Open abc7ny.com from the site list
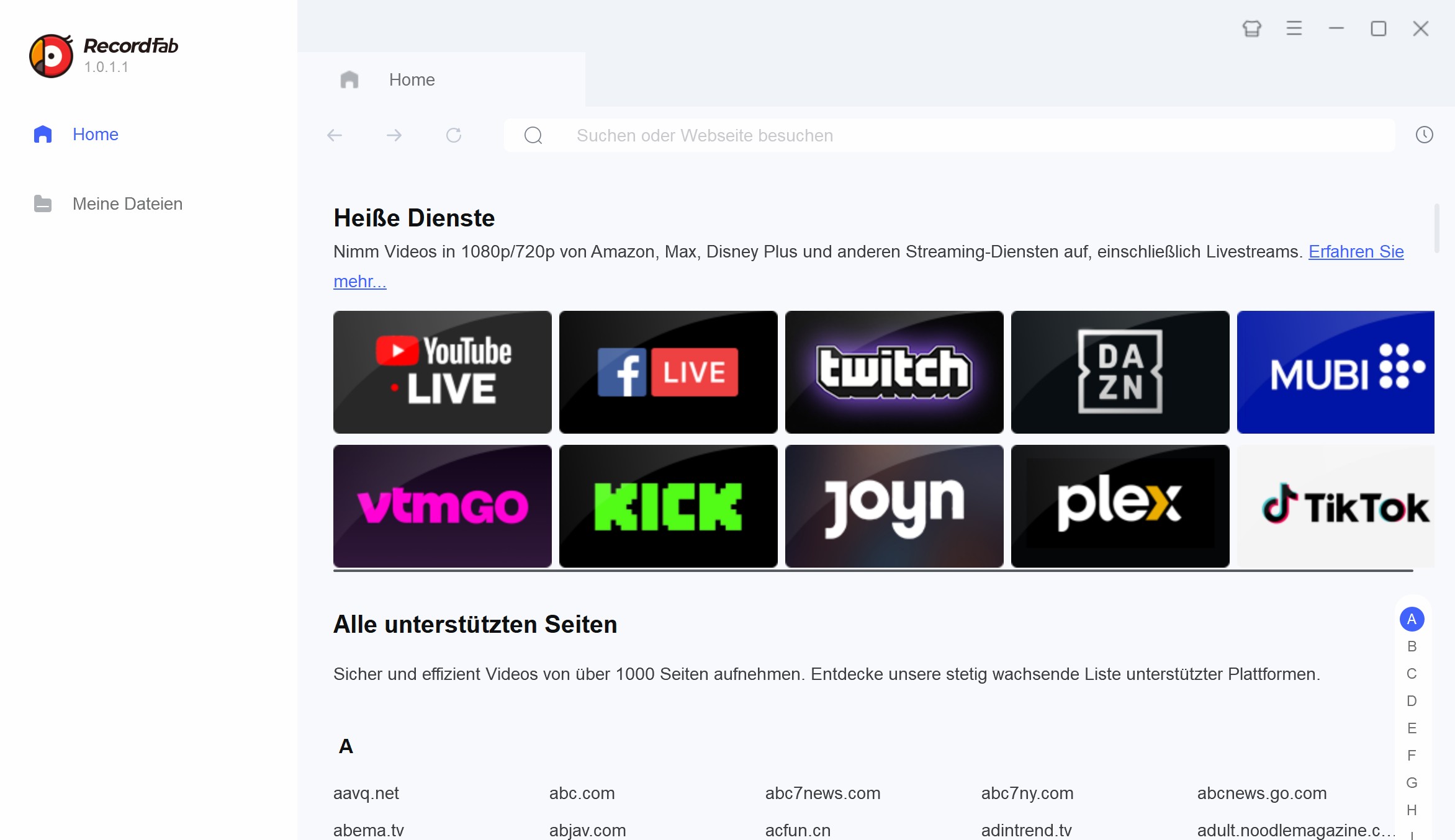Image resolution: width=1455 pixels, height=840 pixels. coord(1027,793)
